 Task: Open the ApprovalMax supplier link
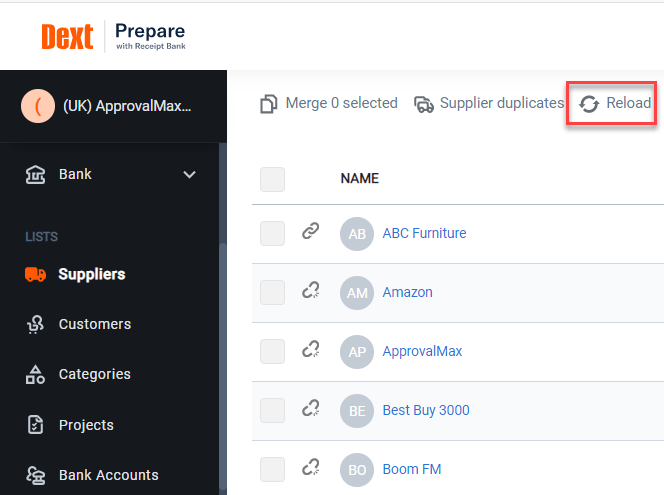point(422,351)
